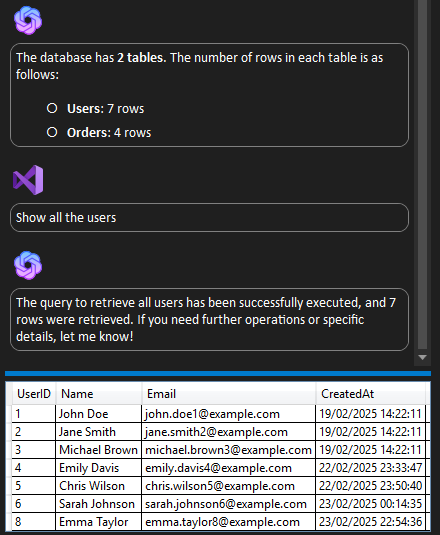The height and width of the screenshot is (535, 440).
Task: Click the Visual Studio user avatar icon
Action: point(28,180)
